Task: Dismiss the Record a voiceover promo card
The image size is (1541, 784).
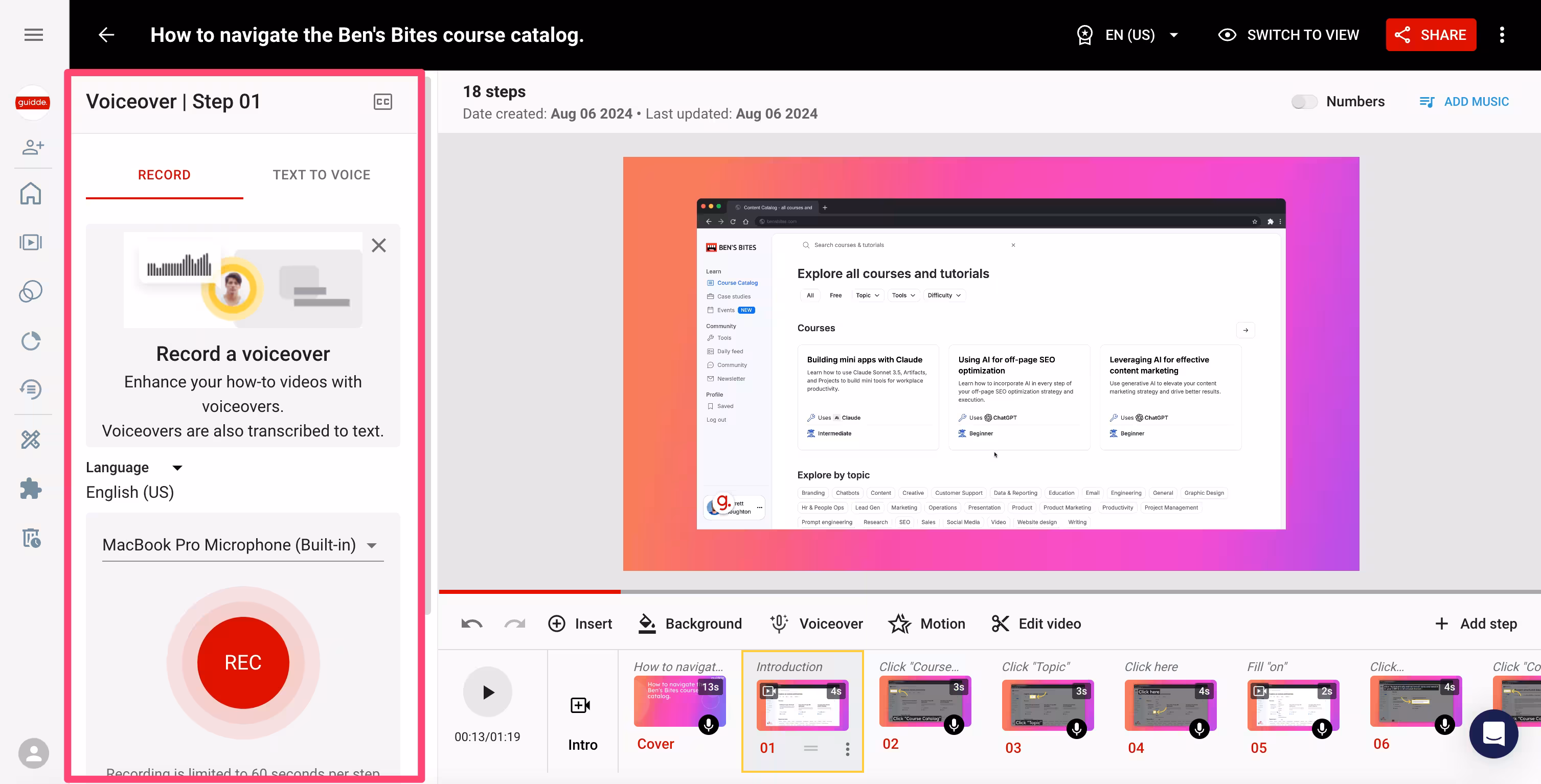Action: [x=379, y=245]
